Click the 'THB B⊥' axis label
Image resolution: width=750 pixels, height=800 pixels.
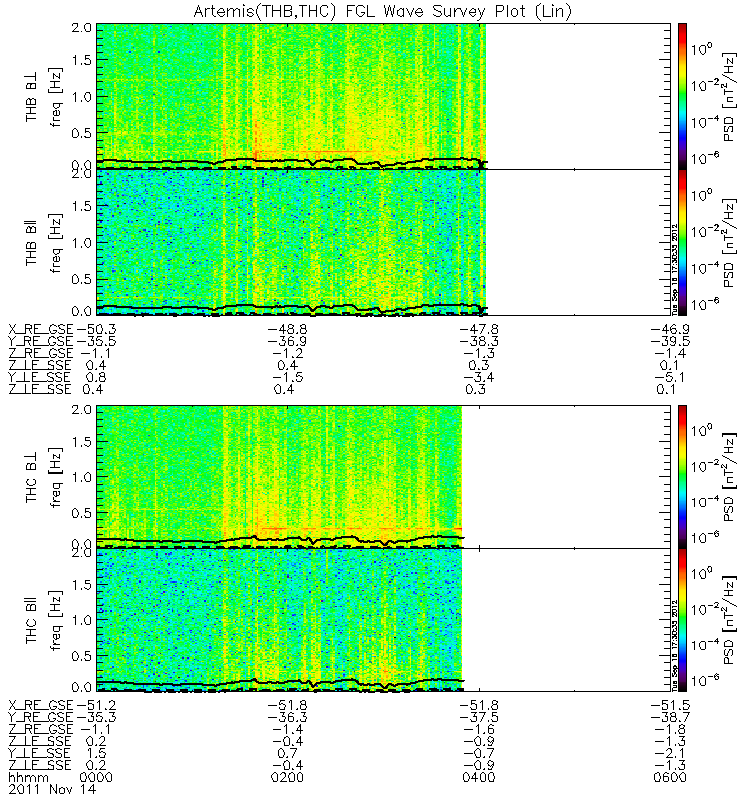click(x=31, y=99)
